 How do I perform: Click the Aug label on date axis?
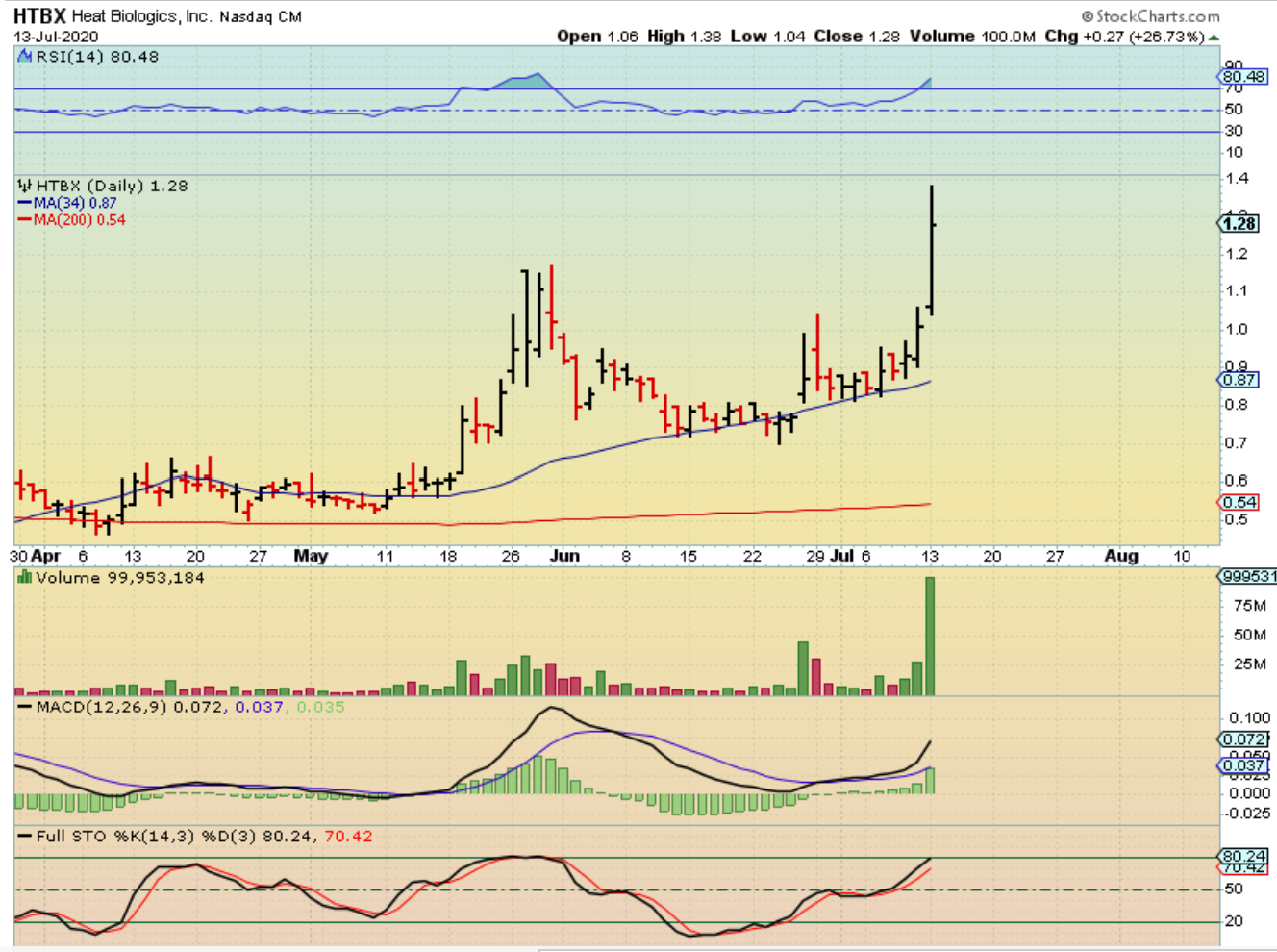(1121, 556)
